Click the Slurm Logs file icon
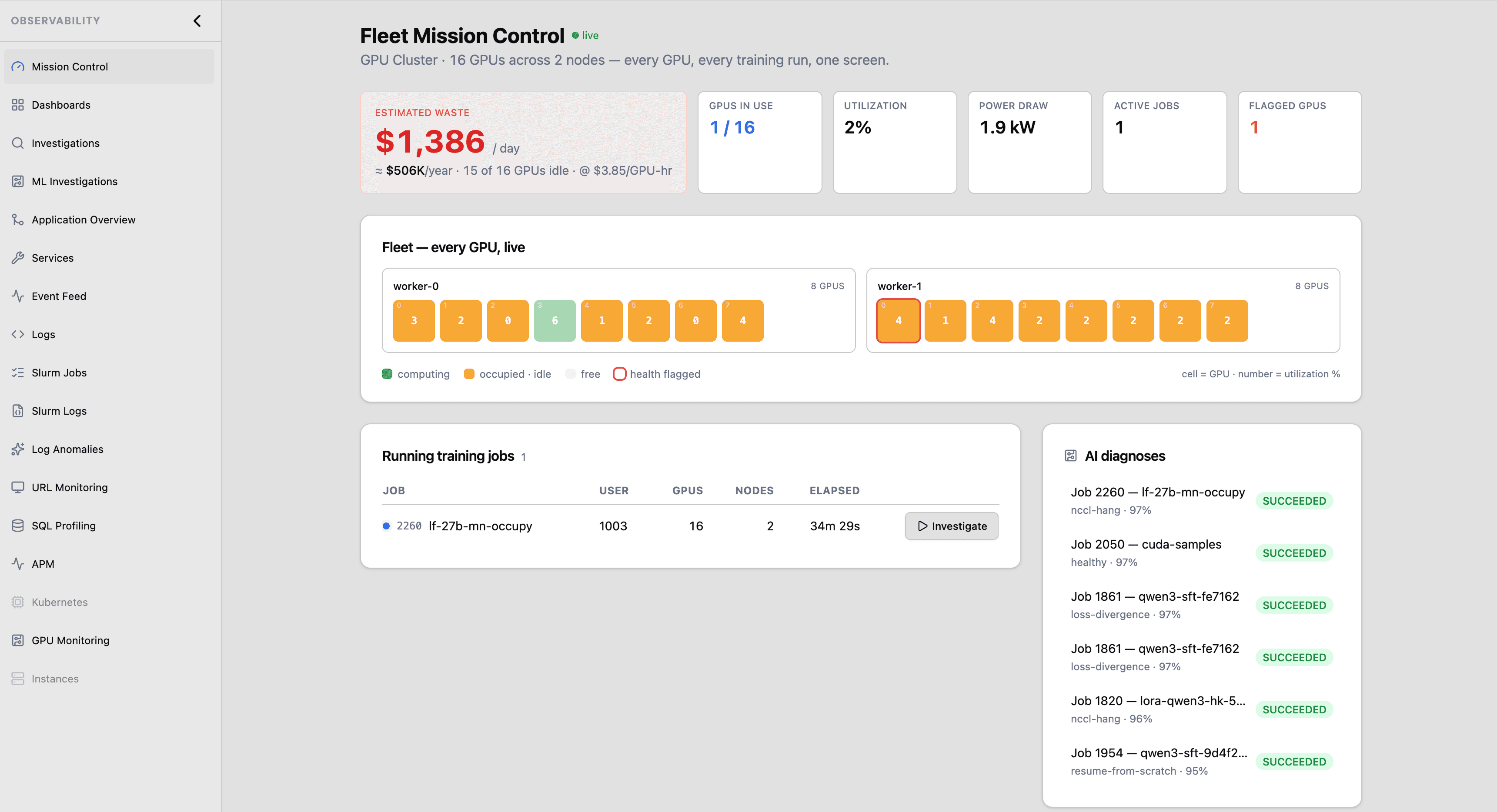Viewport: 1497px width, 812px height. (x=18, y=411)
